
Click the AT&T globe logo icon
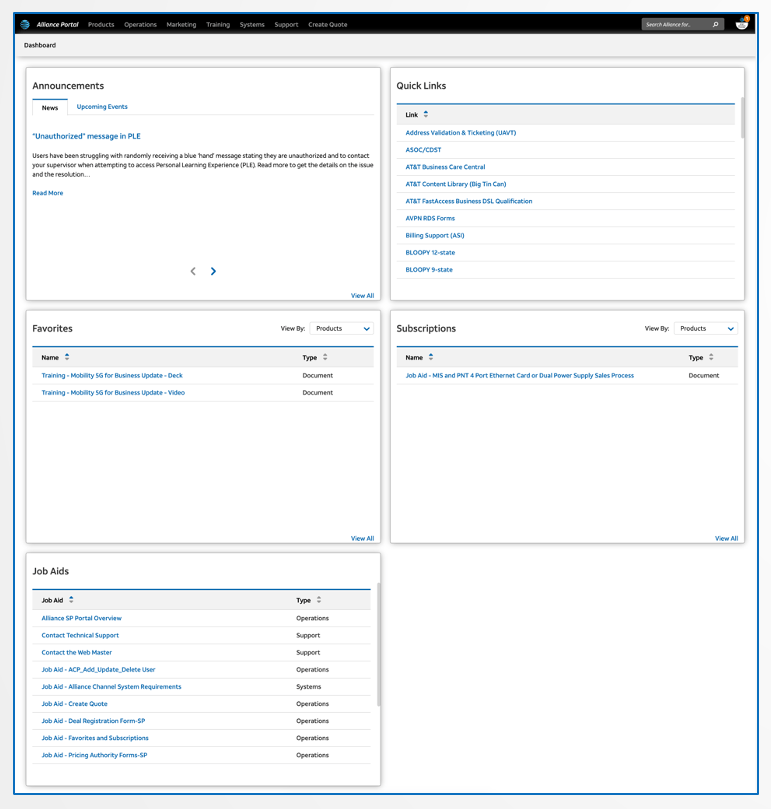(25, 24)
